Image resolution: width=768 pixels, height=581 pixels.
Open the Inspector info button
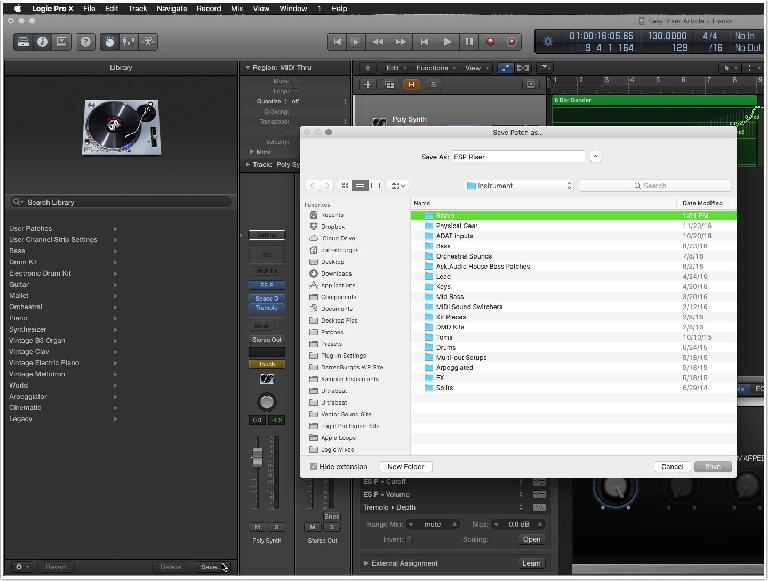[42, 42]
